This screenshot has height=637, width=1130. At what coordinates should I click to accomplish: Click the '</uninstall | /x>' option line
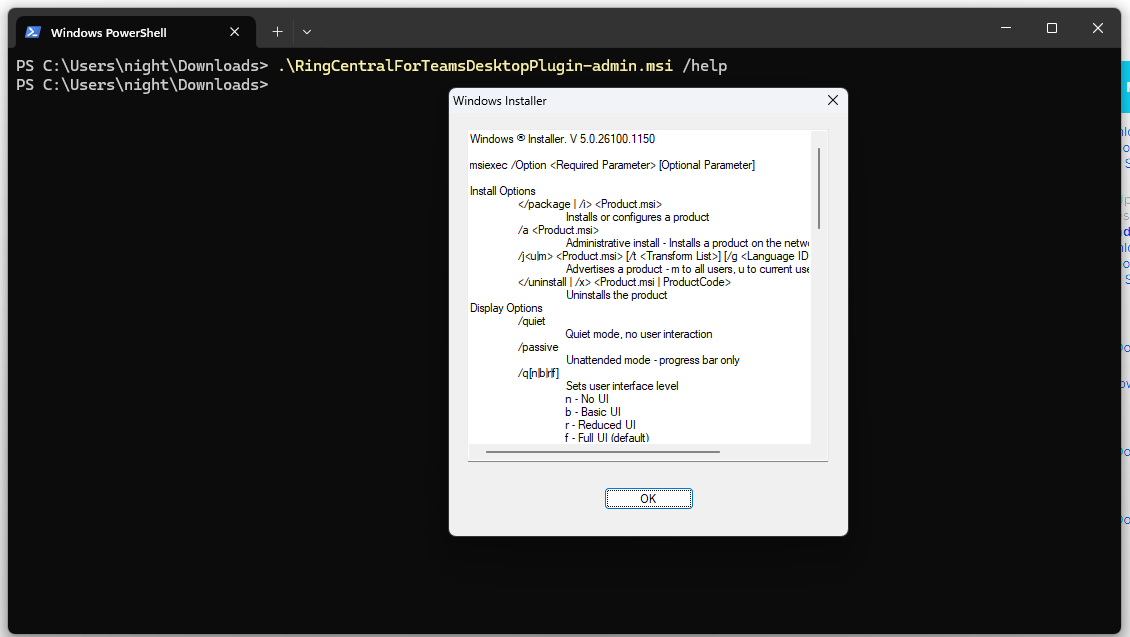624,282
